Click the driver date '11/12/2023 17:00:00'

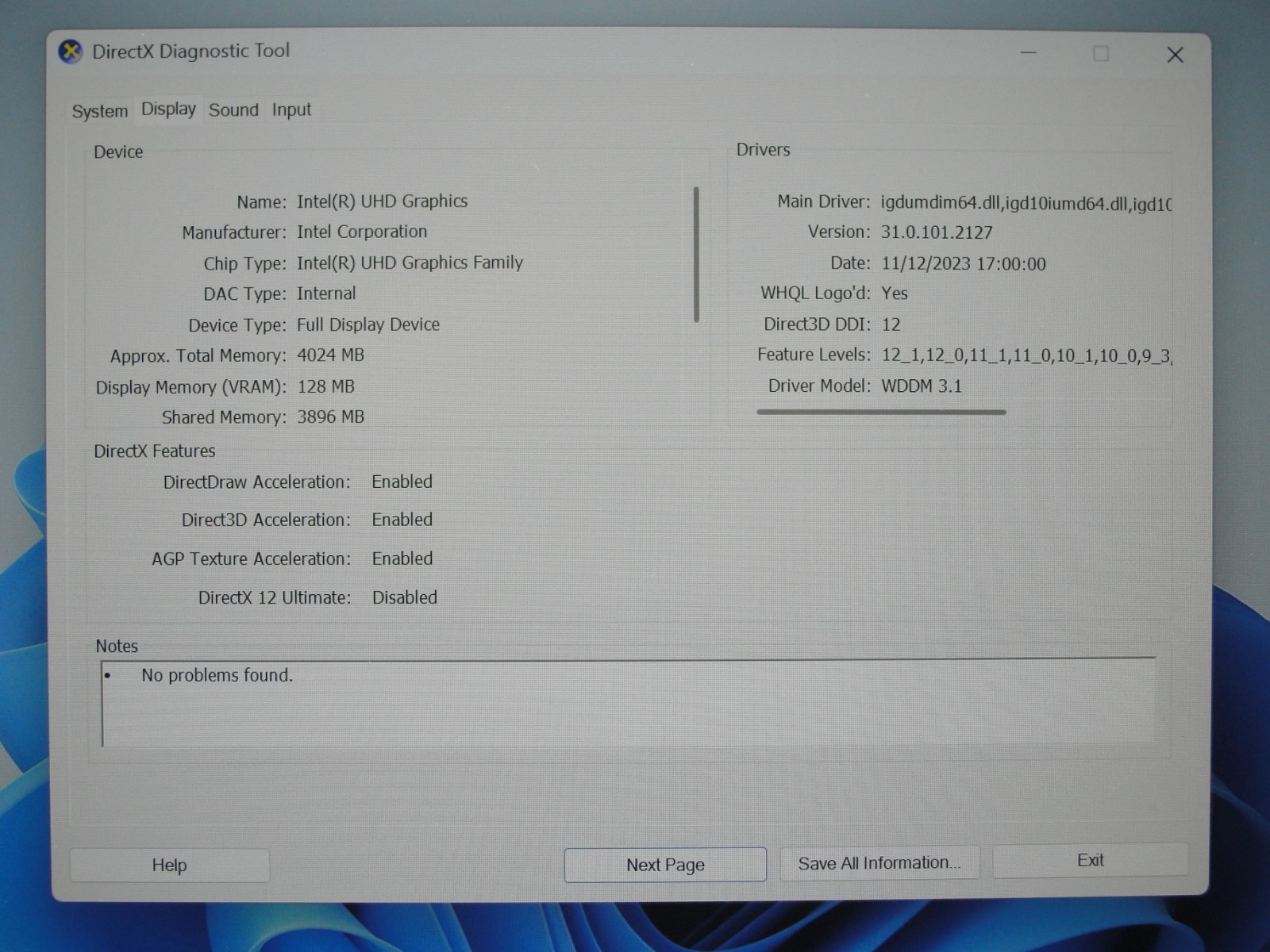pyautogui.click(x=964, y=263)
